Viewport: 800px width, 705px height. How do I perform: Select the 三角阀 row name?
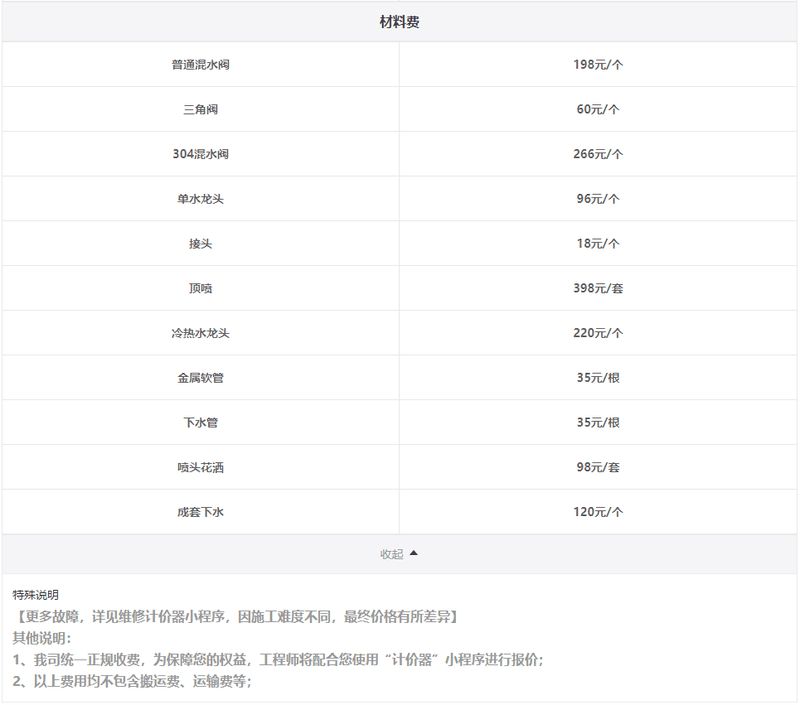click(201, 110)
